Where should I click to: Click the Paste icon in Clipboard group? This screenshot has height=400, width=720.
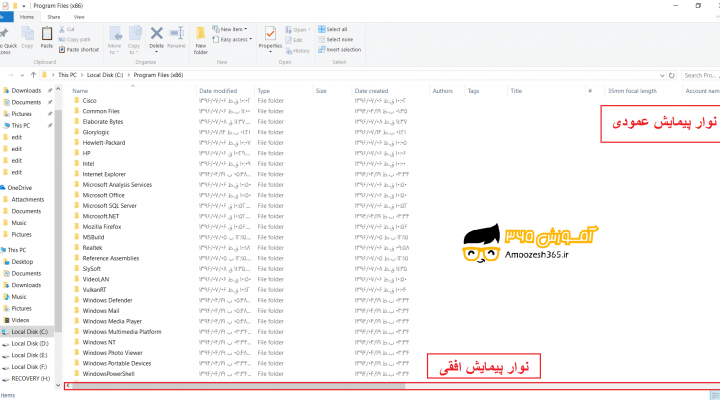click(47, 34)
